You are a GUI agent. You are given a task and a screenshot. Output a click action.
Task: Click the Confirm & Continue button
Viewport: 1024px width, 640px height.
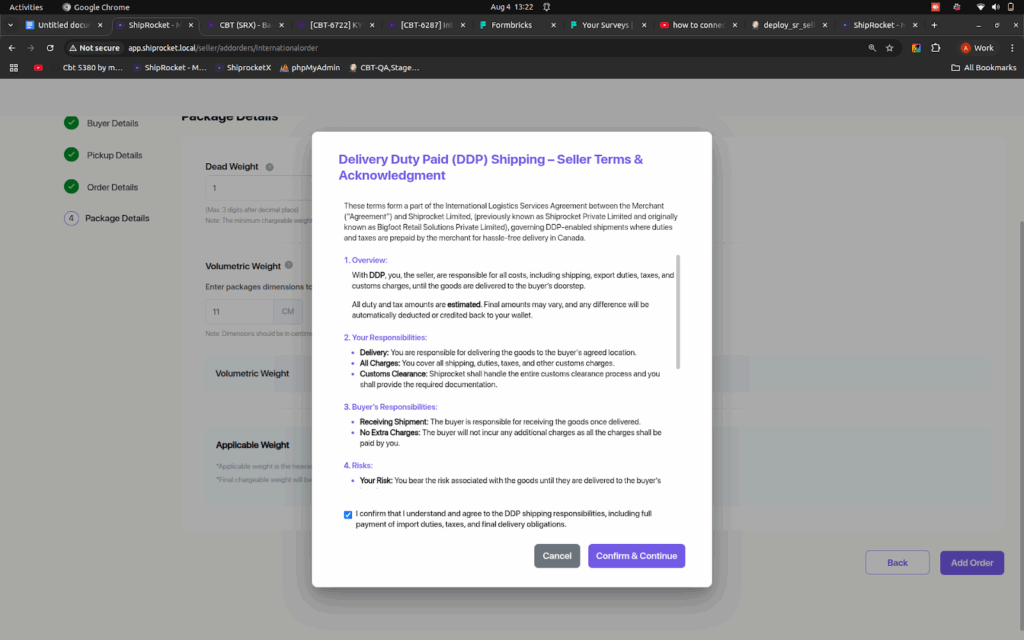[636, 556]
